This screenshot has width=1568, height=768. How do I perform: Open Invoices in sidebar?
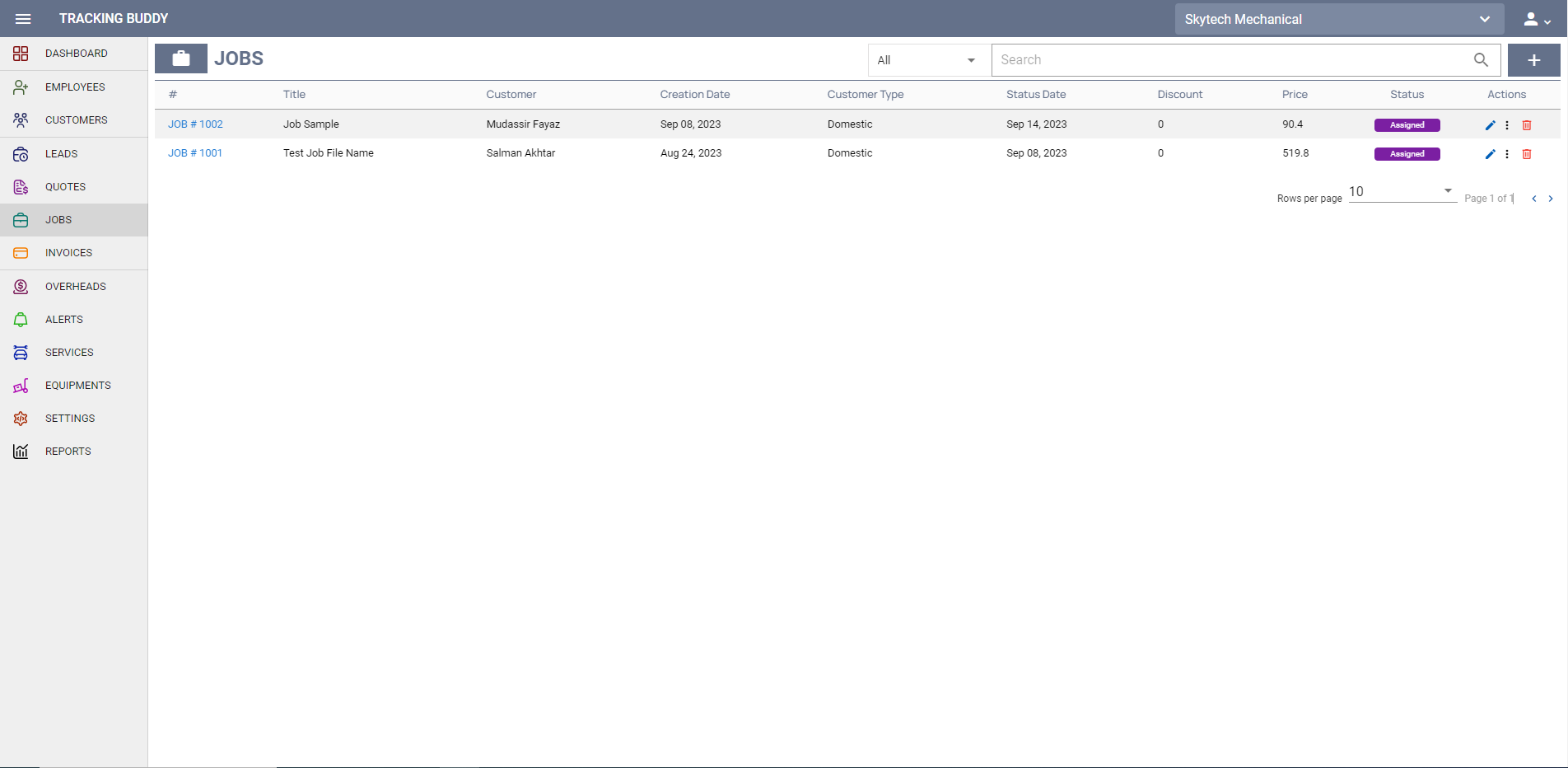(x=74, y=252)
